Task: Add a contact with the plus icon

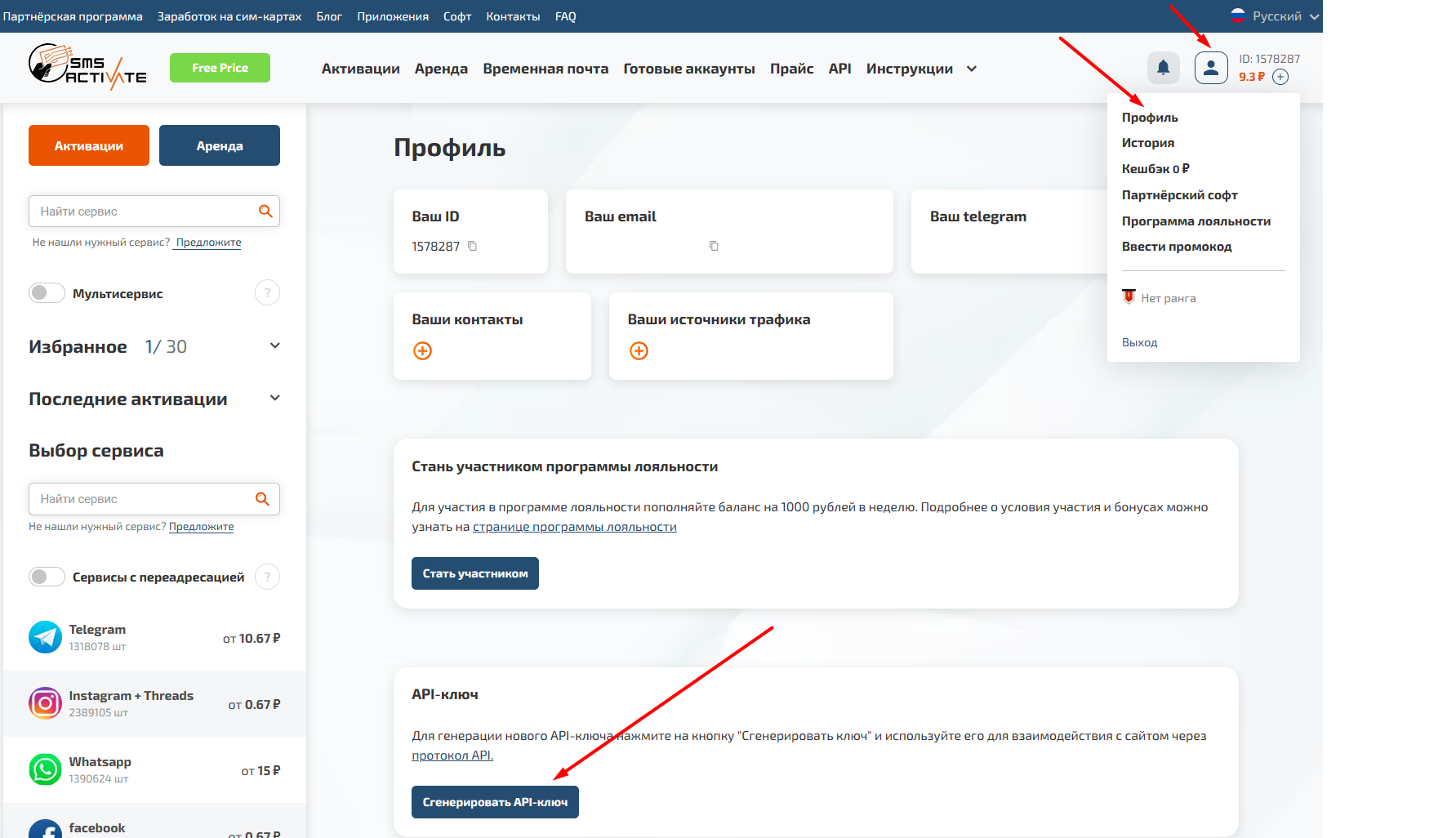Action: tap(422, 350)
